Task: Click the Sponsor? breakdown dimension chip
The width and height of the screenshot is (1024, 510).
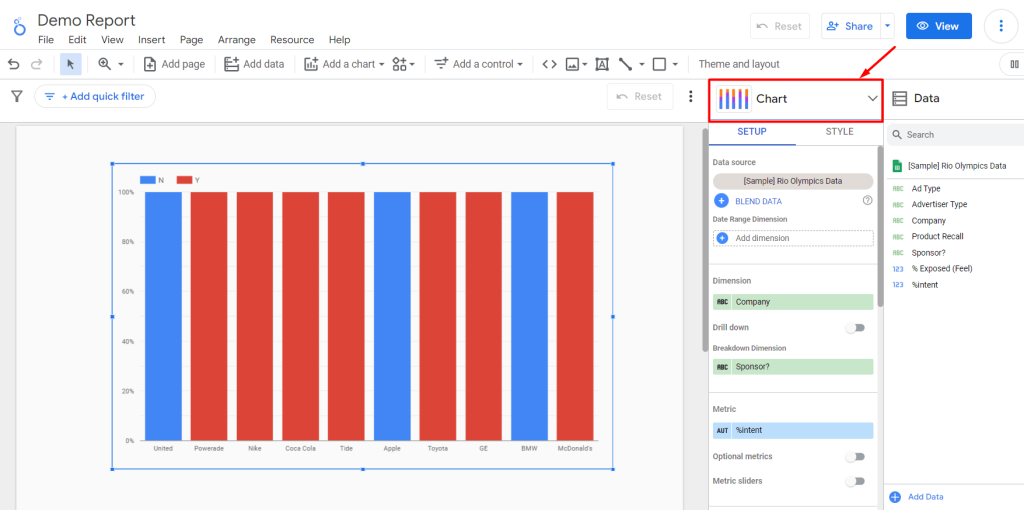Action: click(x=793, y=367)
